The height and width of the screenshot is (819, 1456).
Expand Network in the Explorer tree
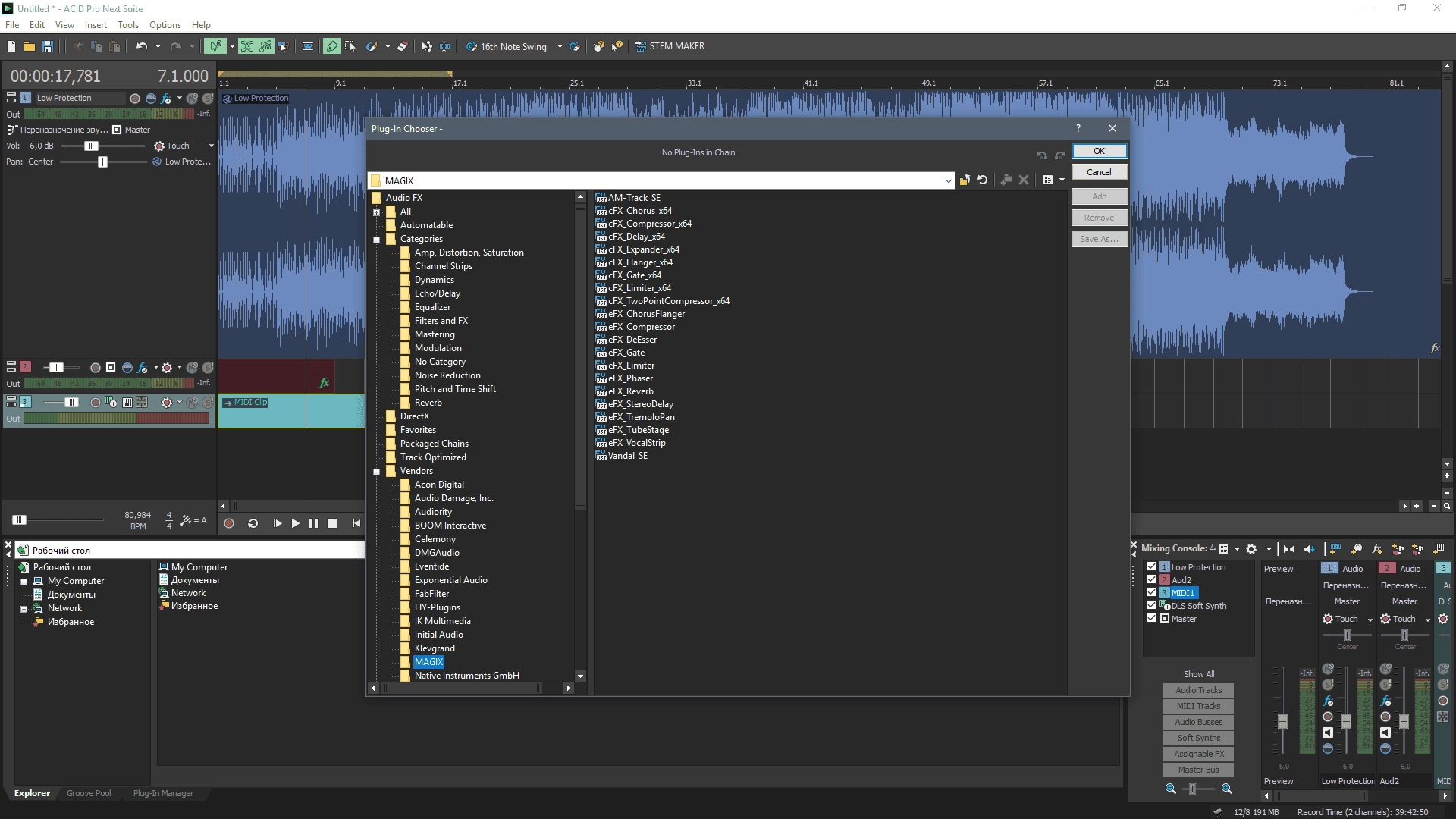24,609
